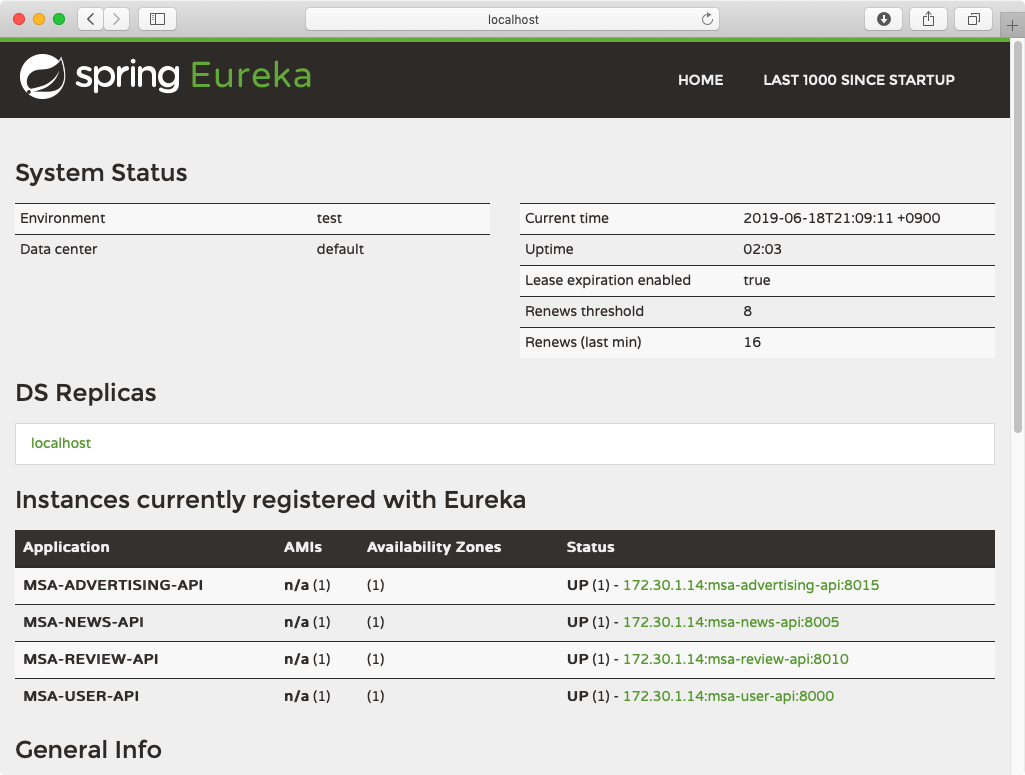Click the localhost address bar field
Image resolution: width=1025 pixels, height=775 pixels.
(x=512, y=19)
